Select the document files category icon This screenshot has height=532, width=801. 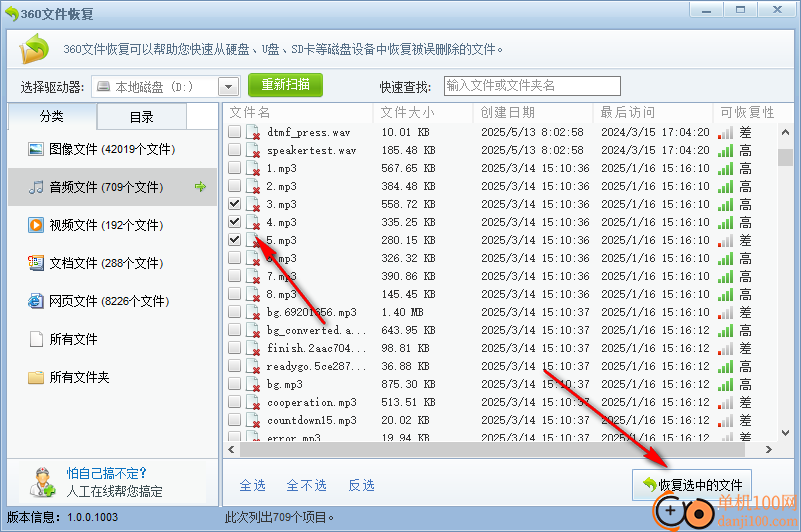coord(36,263)
